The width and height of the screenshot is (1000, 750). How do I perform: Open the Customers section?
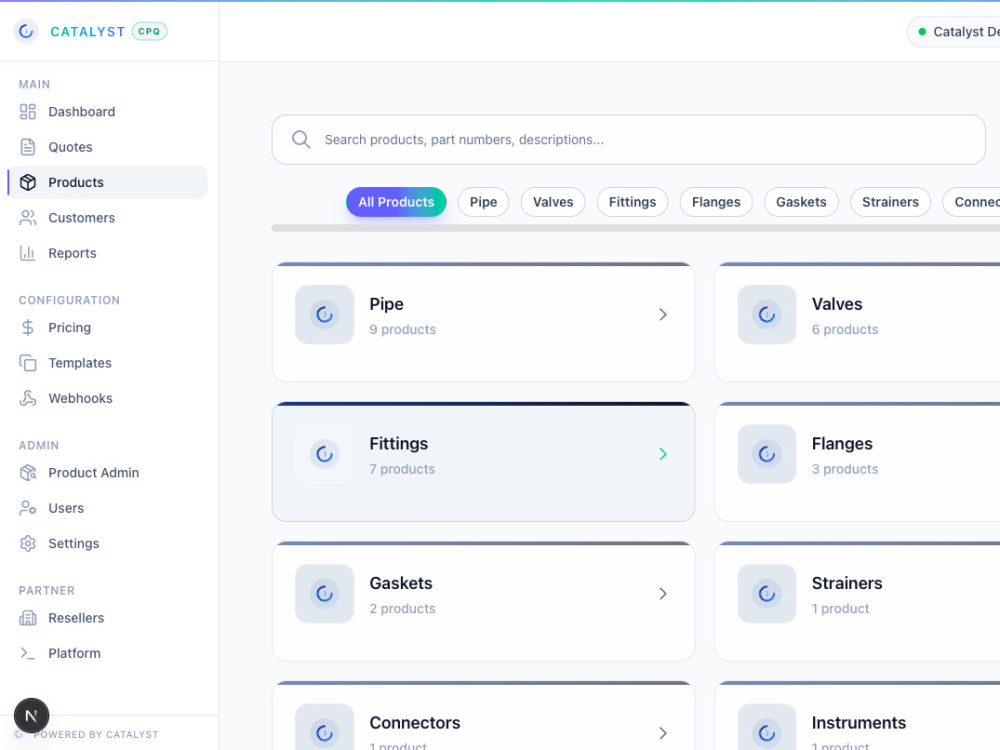coord(107,217)
